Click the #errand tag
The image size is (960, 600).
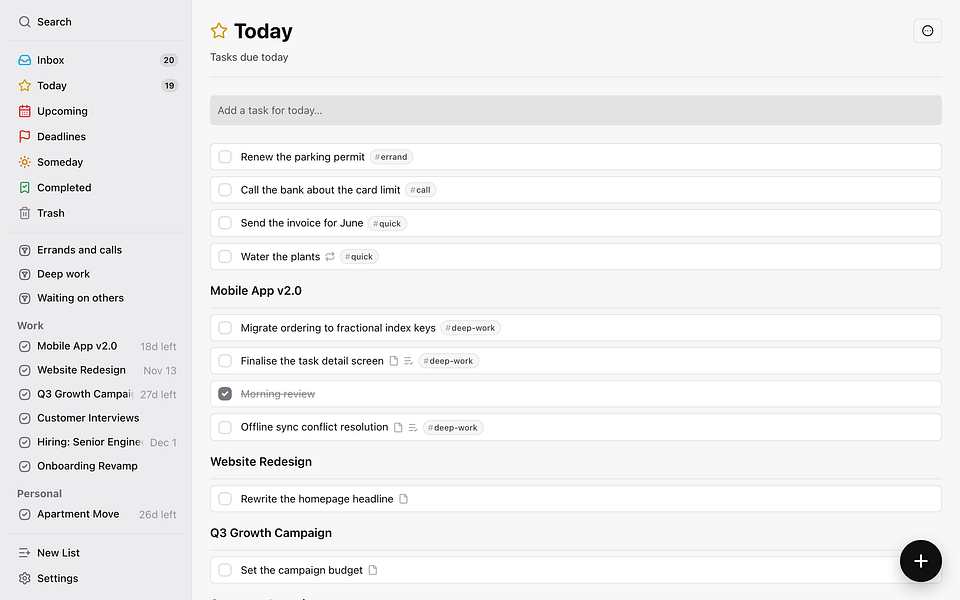[391, 157]
